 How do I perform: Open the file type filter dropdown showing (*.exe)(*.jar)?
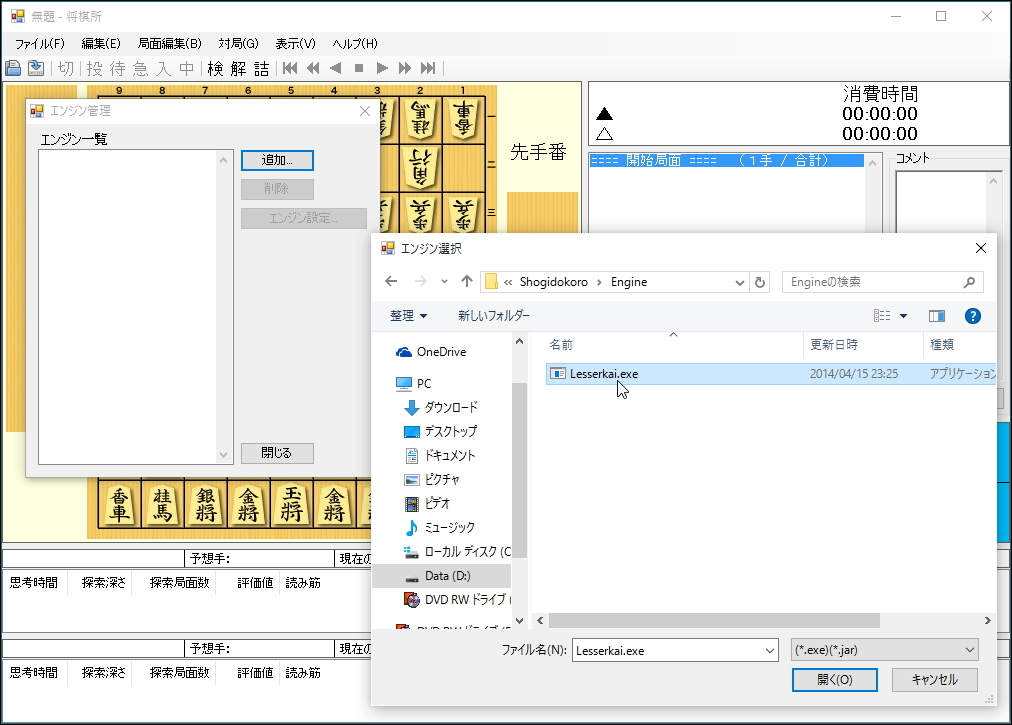(884, 650)
